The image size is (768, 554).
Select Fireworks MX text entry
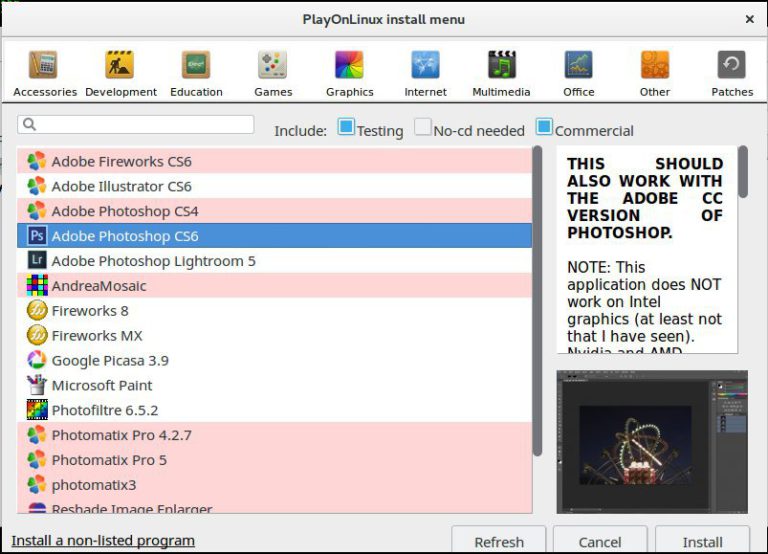[97, 336]
